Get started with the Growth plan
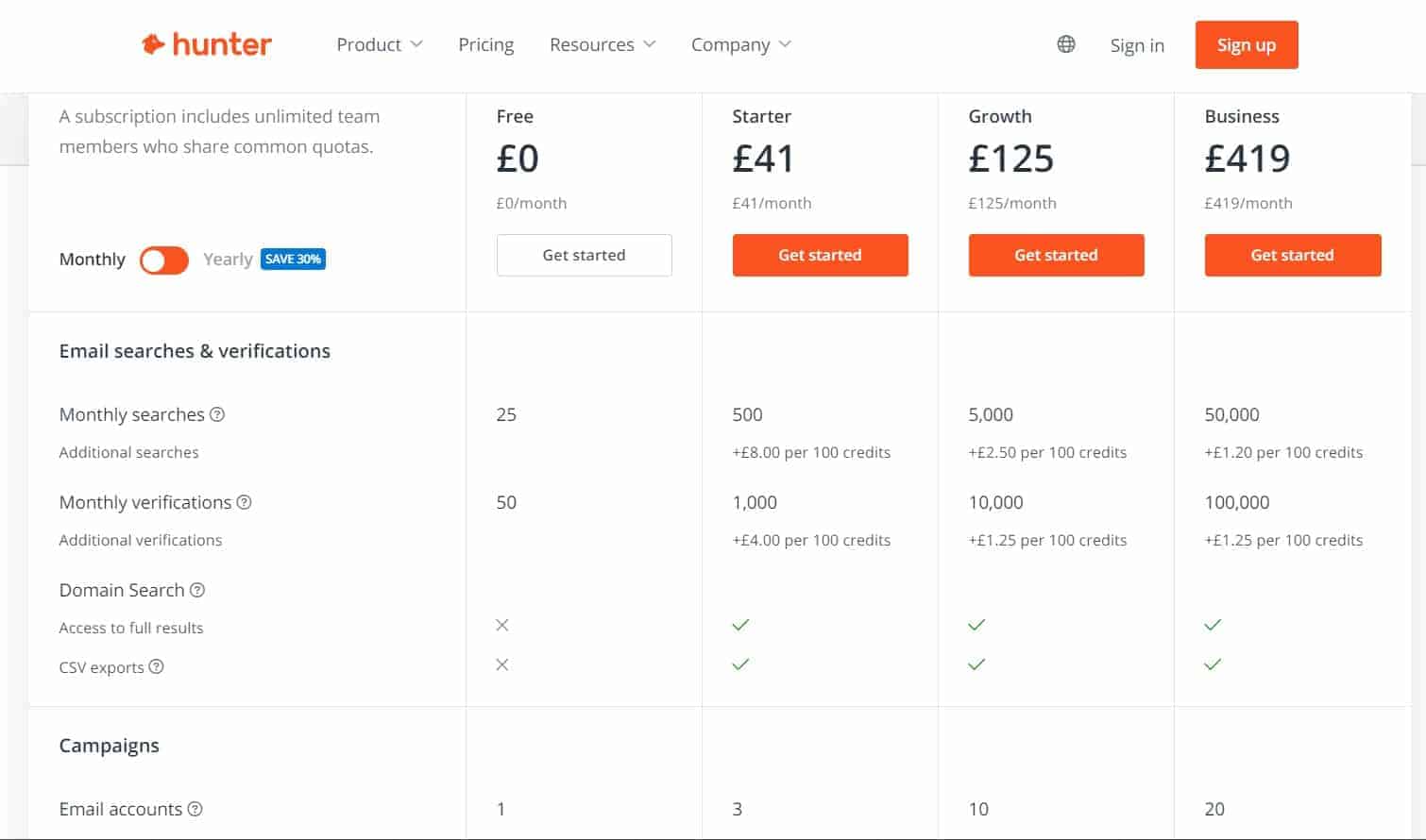Viewport: 1426px width, 840px height. tap(1057, 255)
